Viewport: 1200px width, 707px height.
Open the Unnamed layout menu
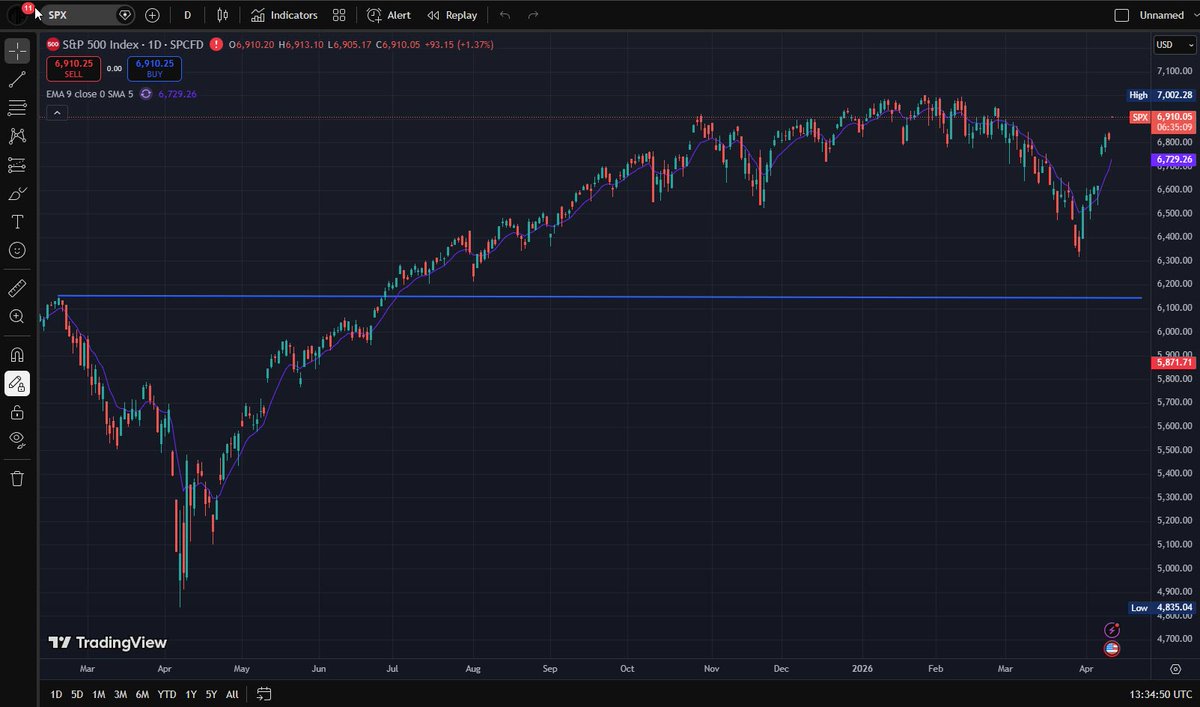pyautogui.click(x=1162, y=15)
